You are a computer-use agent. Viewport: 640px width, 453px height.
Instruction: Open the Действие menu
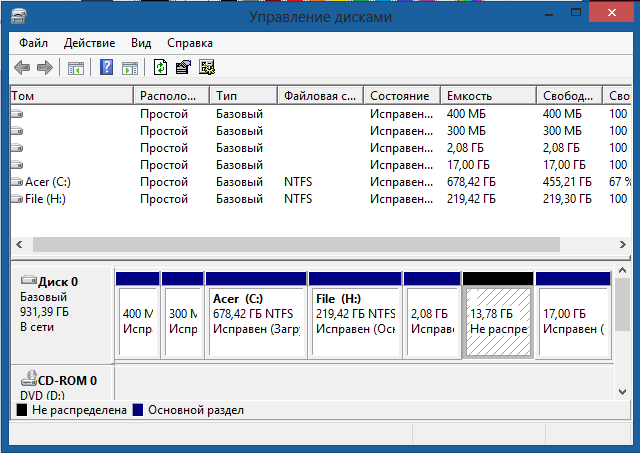click(x=89, y=43)
